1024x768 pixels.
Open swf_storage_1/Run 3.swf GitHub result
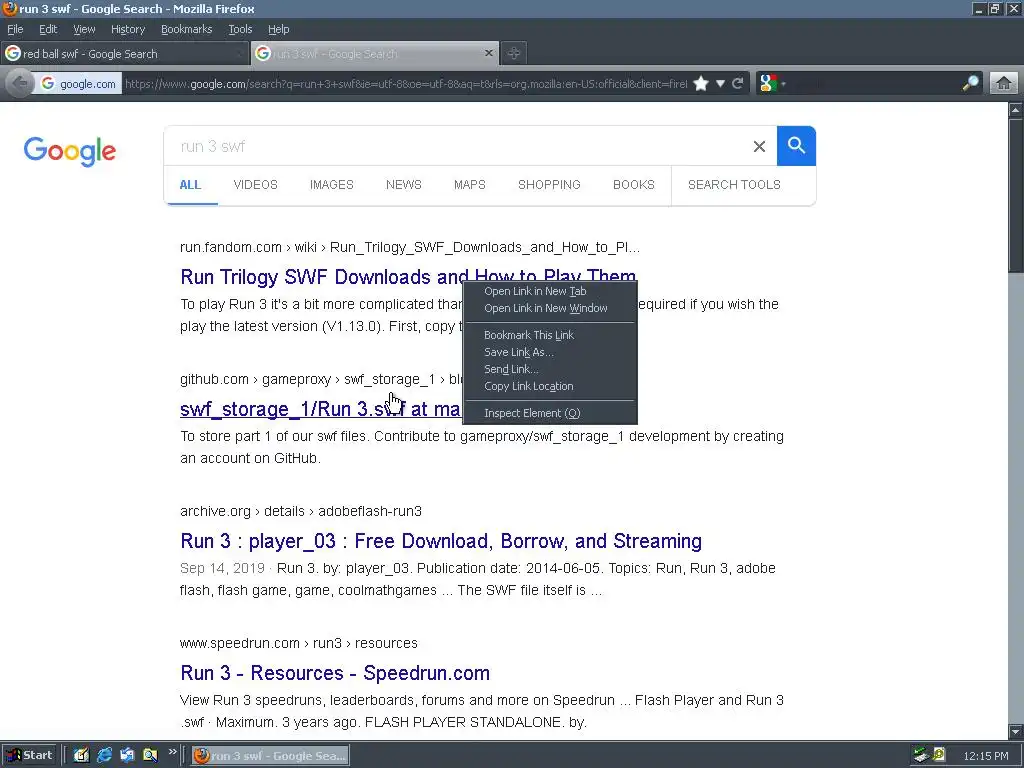[321, 409]
